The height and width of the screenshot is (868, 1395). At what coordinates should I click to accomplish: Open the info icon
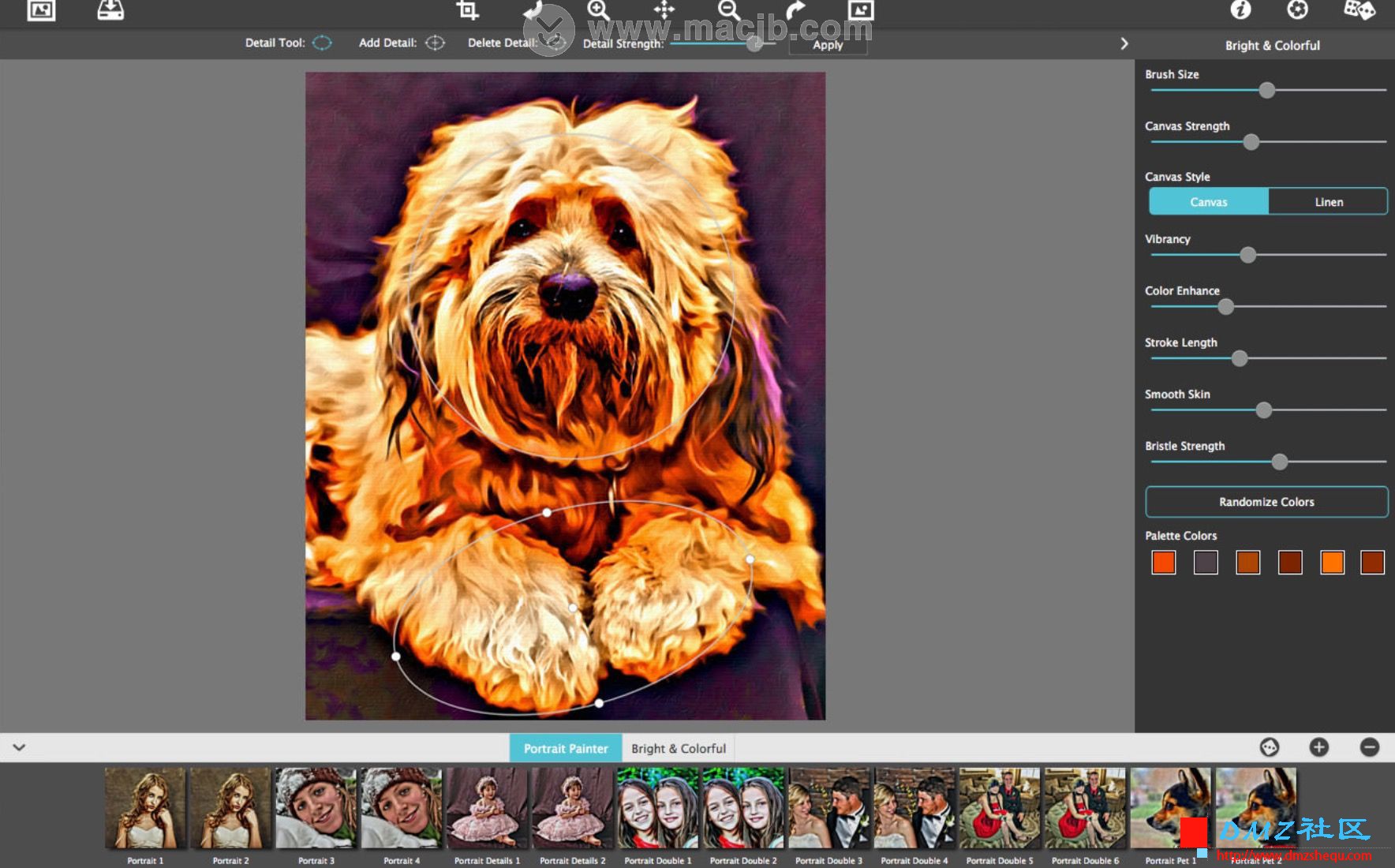[1240, 9]
